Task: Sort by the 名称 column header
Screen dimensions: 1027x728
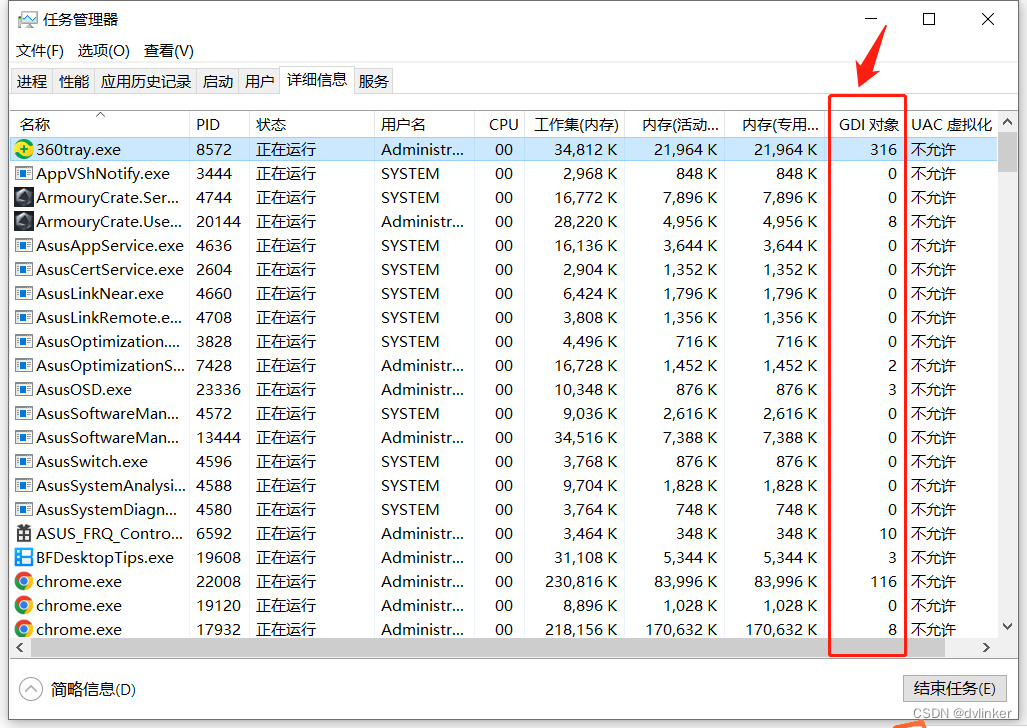Action: [100, 125]
